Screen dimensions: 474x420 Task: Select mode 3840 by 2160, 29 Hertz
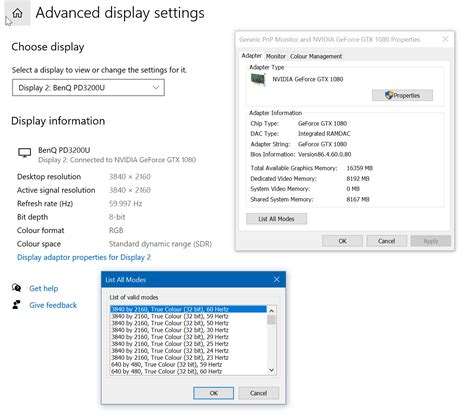(188, 337)
